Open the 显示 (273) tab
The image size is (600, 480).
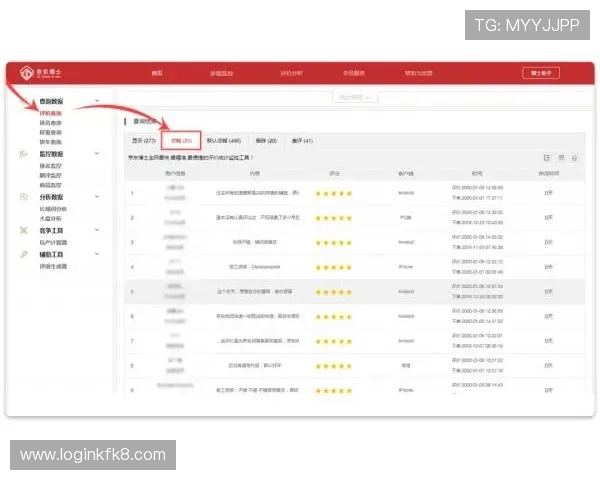click(x=144, y=140)
